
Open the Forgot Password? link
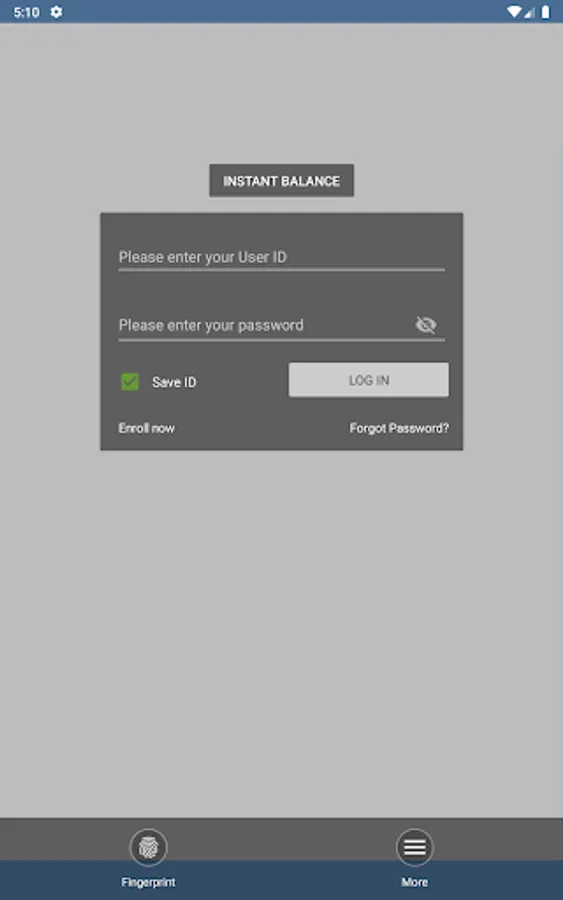(x=399, y=428)
